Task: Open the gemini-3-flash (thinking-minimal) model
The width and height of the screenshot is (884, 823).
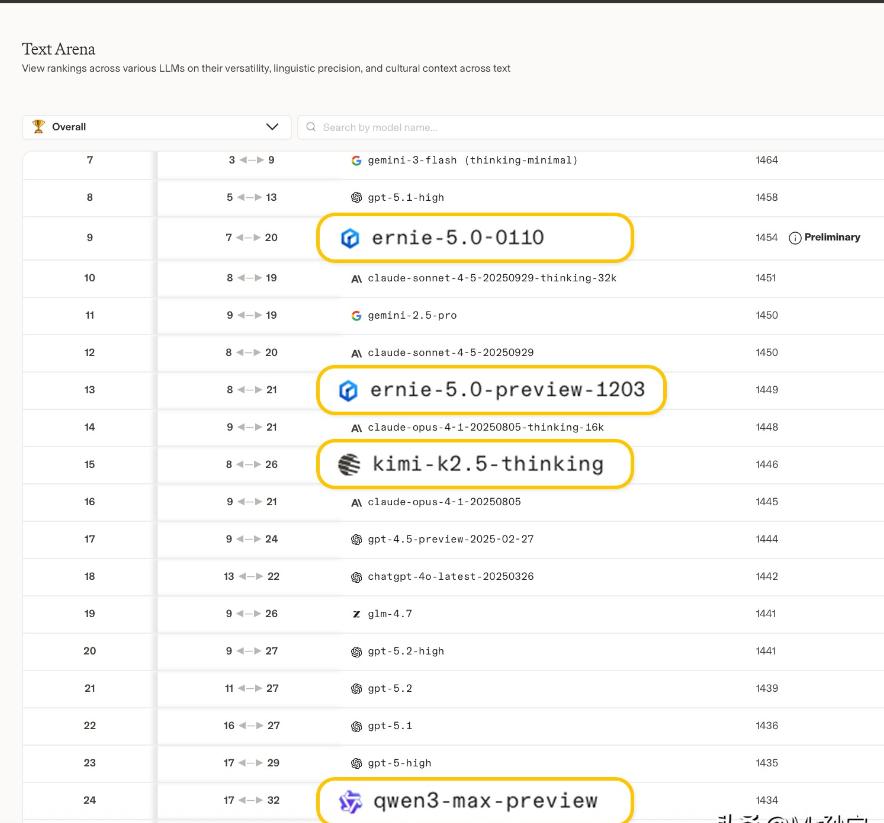Action: [x=472, y=161]
